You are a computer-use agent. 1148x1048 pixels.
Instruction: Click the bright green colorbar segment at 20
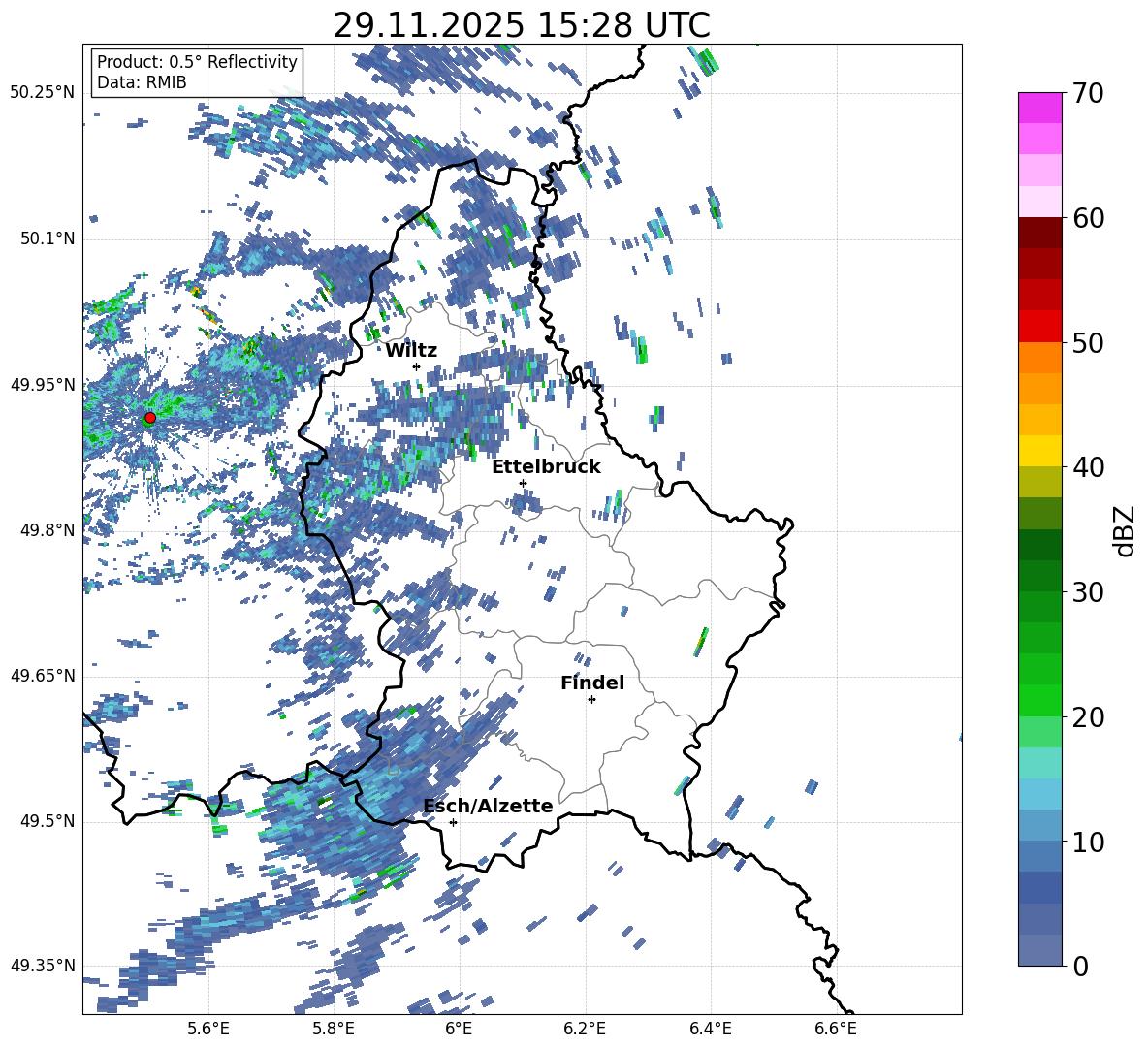1039,700
